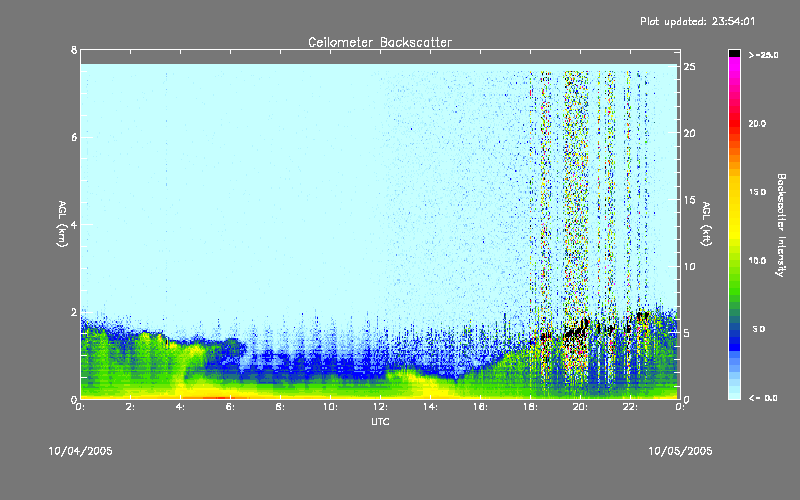800x500 pixels.
Task: Click the '18:' UTC tick label
Action: coord(530,407)
